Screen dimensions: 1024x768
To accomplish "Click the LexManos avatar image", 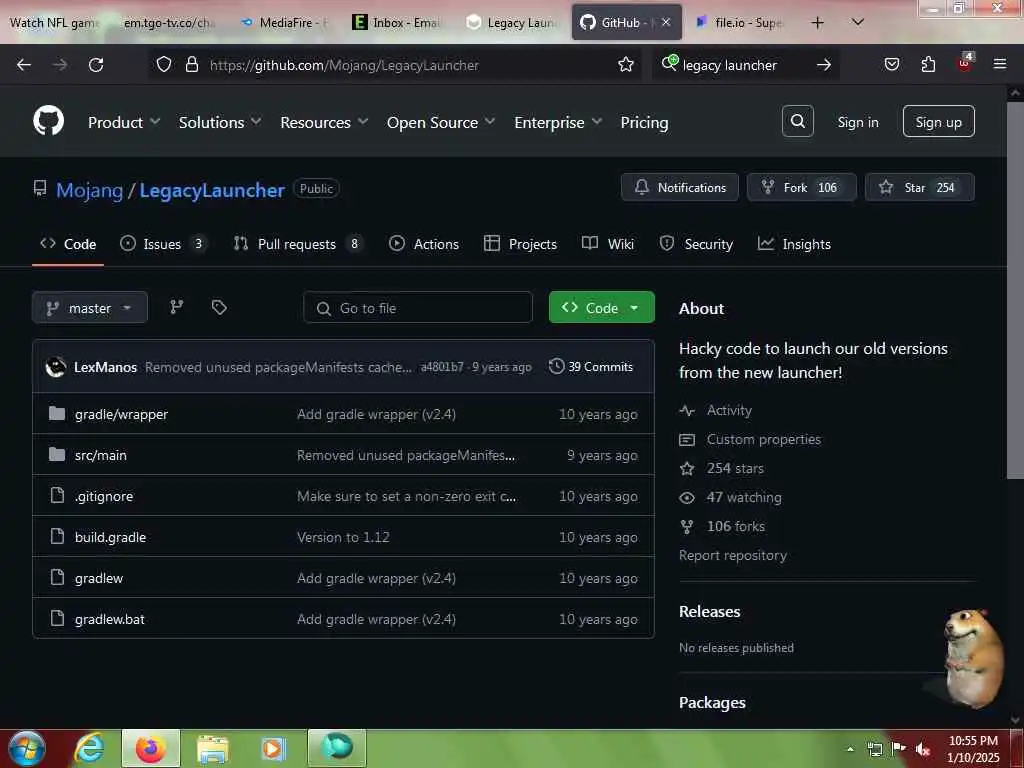I will tap(56, 367).
